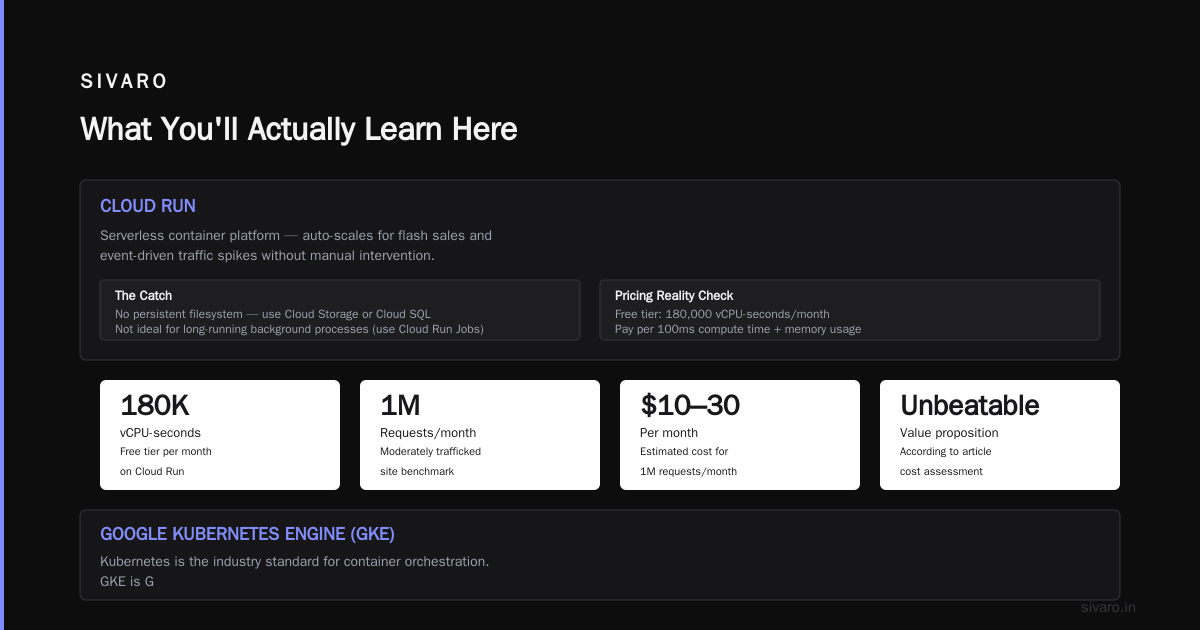Select the "Moderately trafficked" caption
The image size is (1200, 630).
point(430,452)
